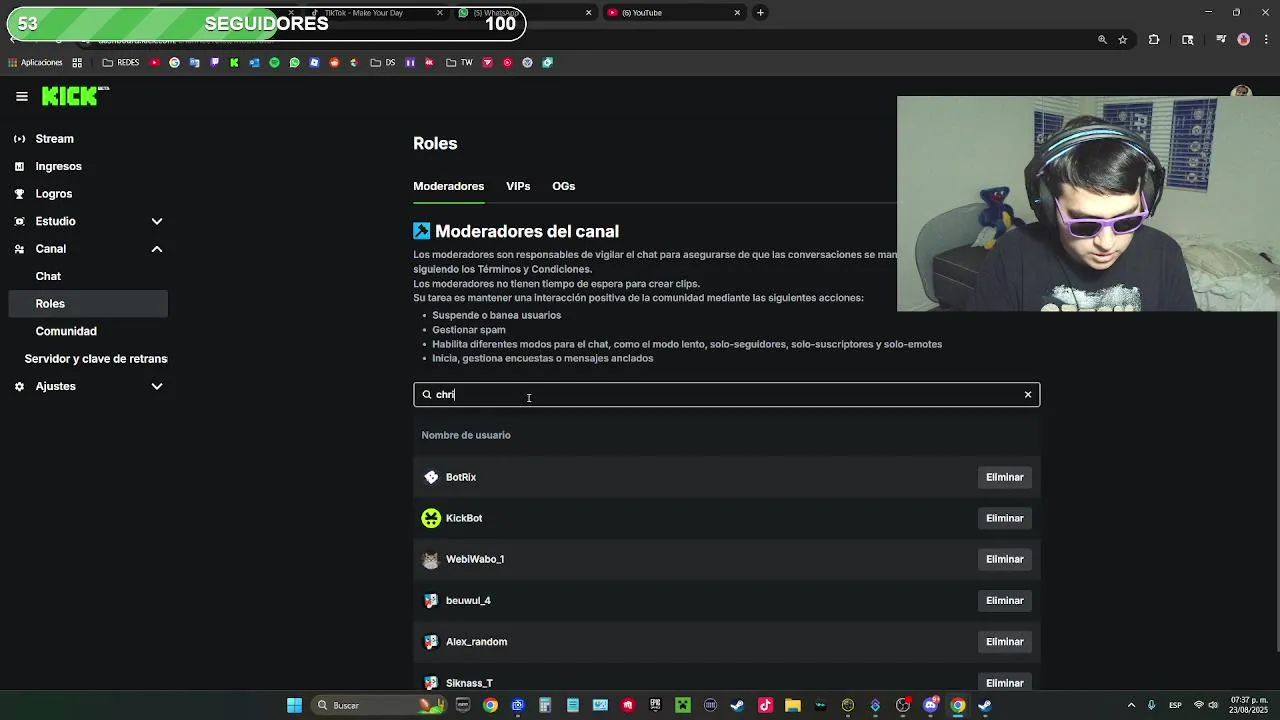Viewport: 1280px width, 720px height.
Task: Expand the Ajustes section chevron
Action: pos(157,386)
